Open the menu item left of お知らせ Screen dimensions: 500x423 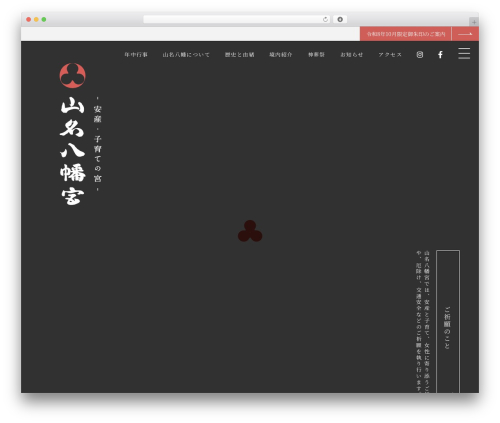316,55
